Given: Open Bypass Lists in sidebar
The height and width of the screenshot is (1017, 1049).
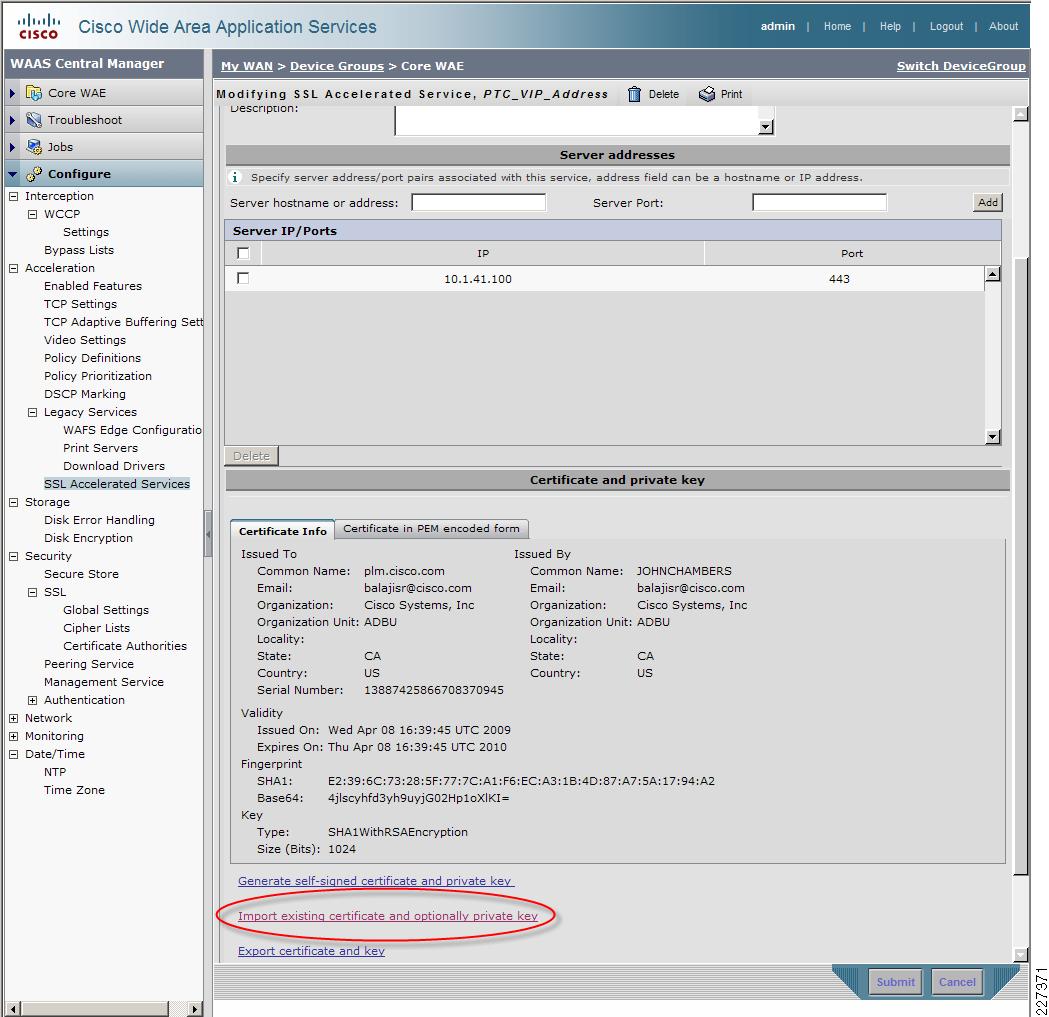Looking at the screenshot, I should coord(79,250).
